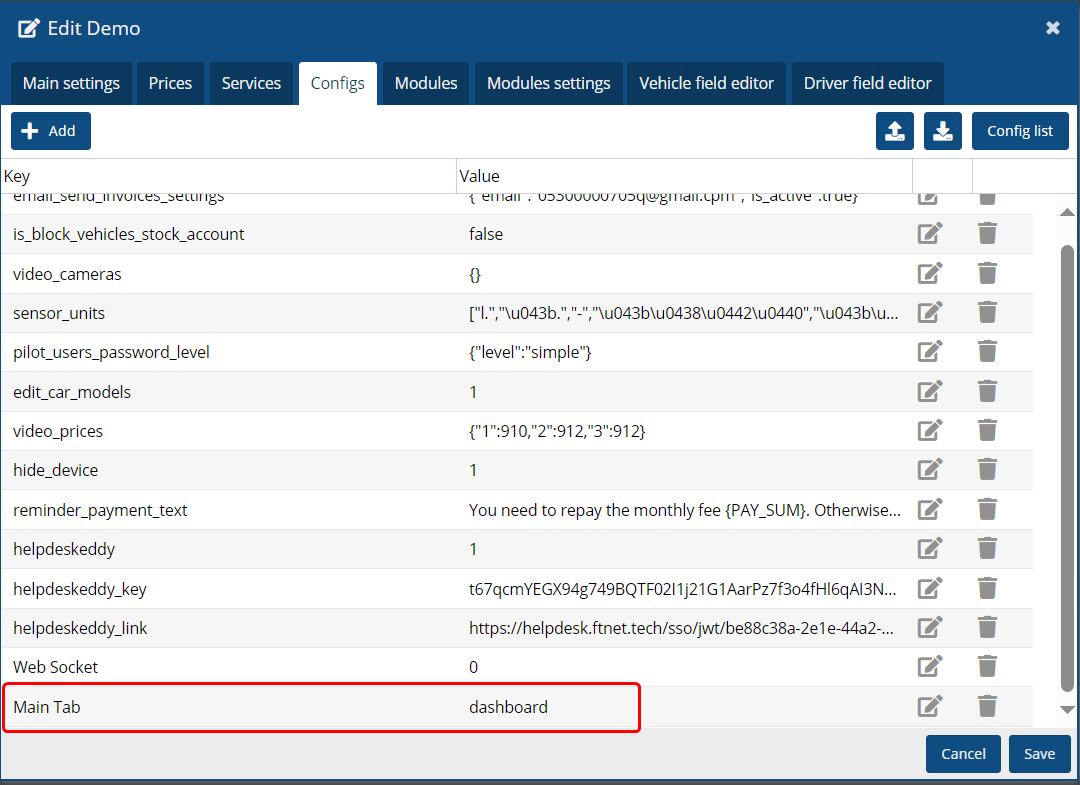Switch to the Modules tab
The width and height of the screenshot is (1080, 785).
coord(426,83)
